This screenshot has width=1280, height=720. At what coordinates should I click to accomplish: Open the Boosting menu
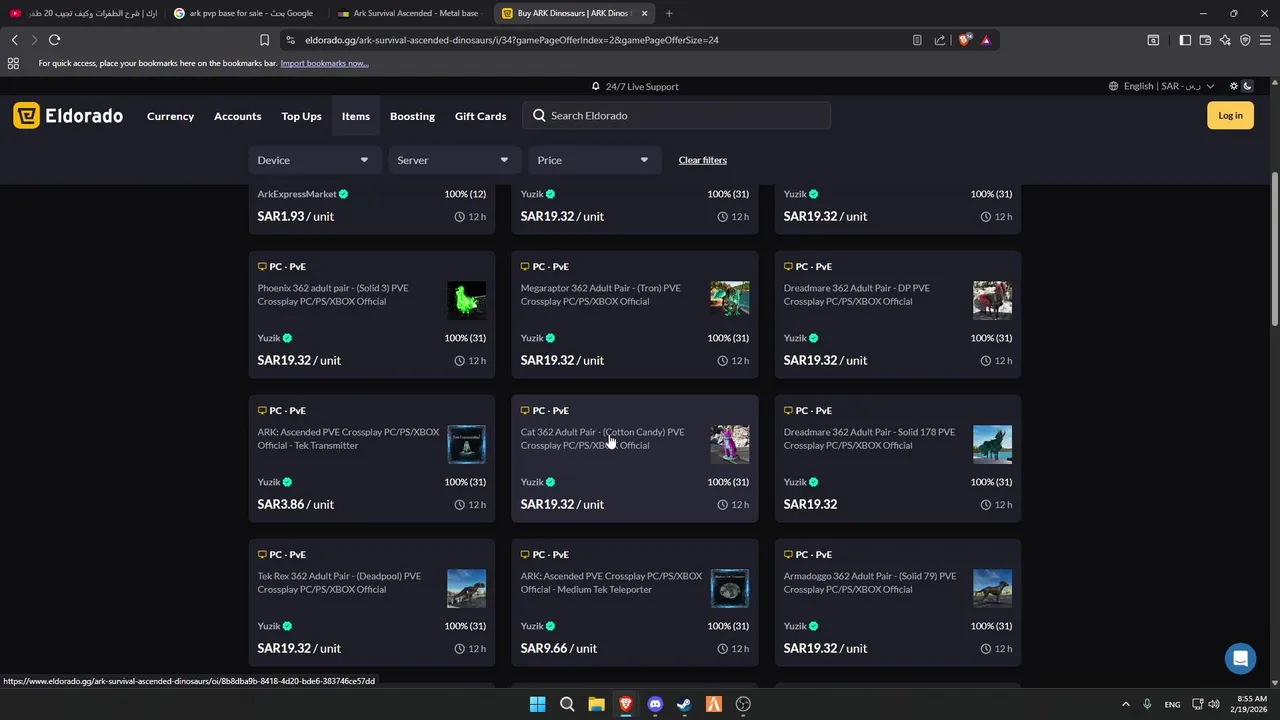(x=412, y=116)
